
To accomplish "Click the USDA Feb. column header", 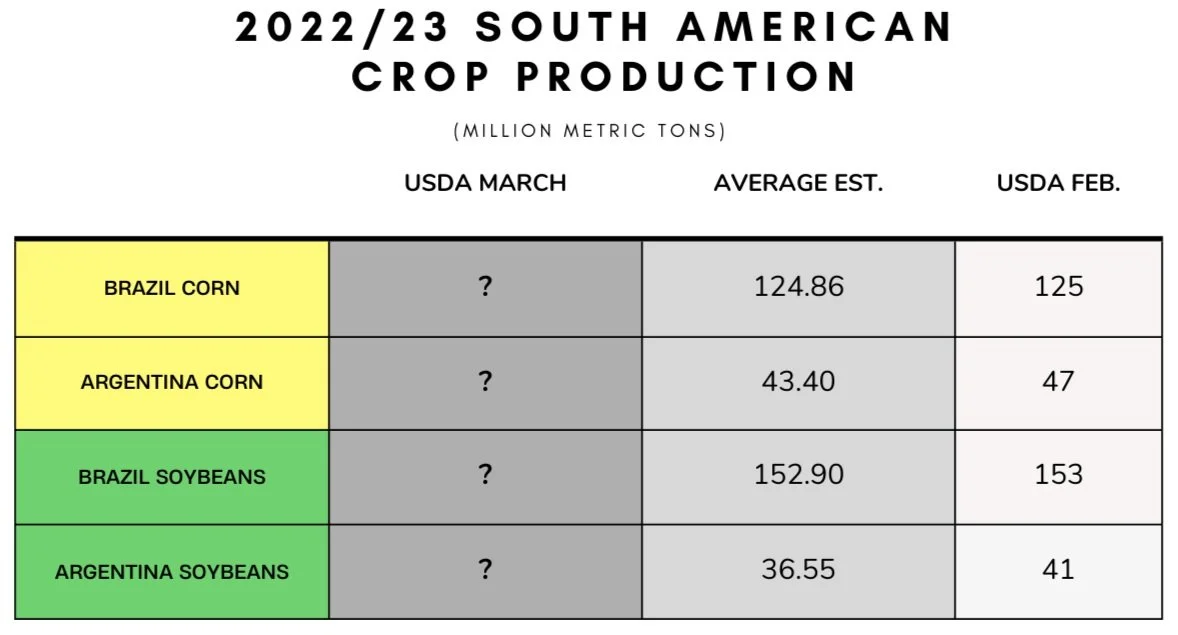I will (x=1058, y=183).
